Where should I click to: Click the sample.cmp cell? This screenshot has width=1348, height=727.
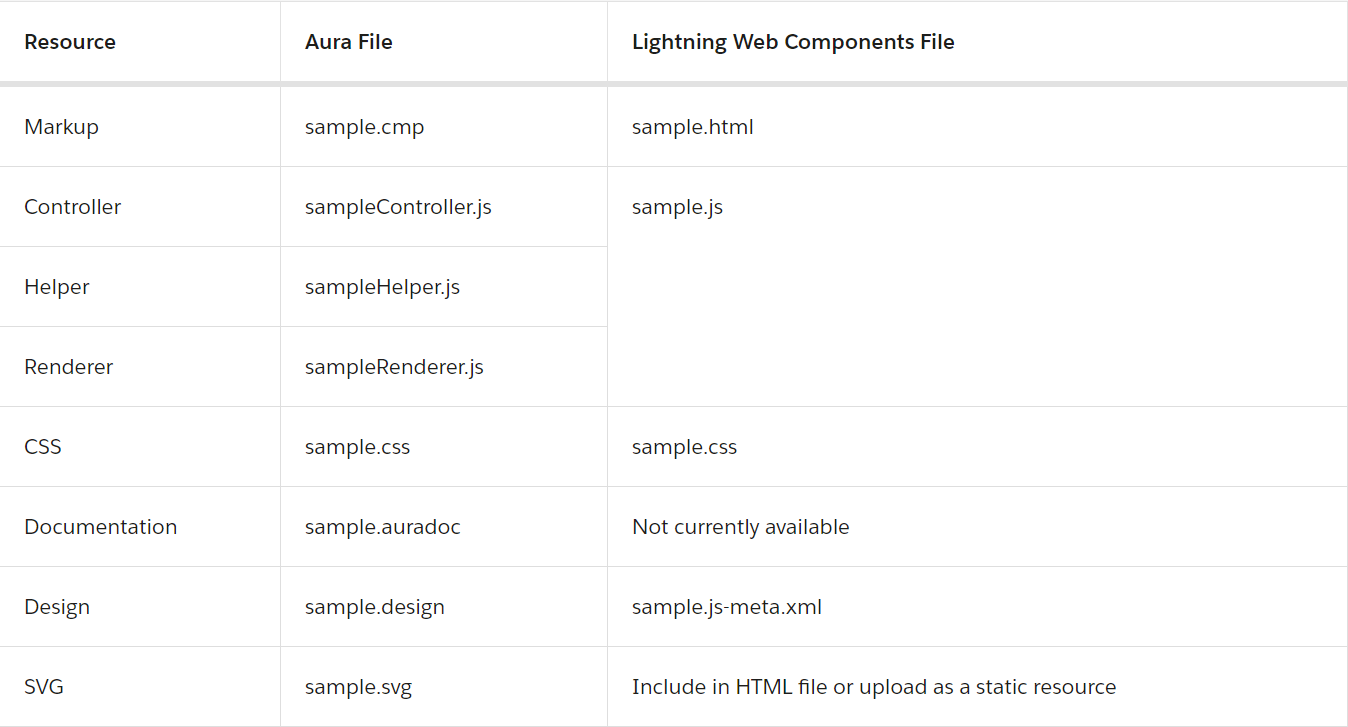click(x=365, y=127)
